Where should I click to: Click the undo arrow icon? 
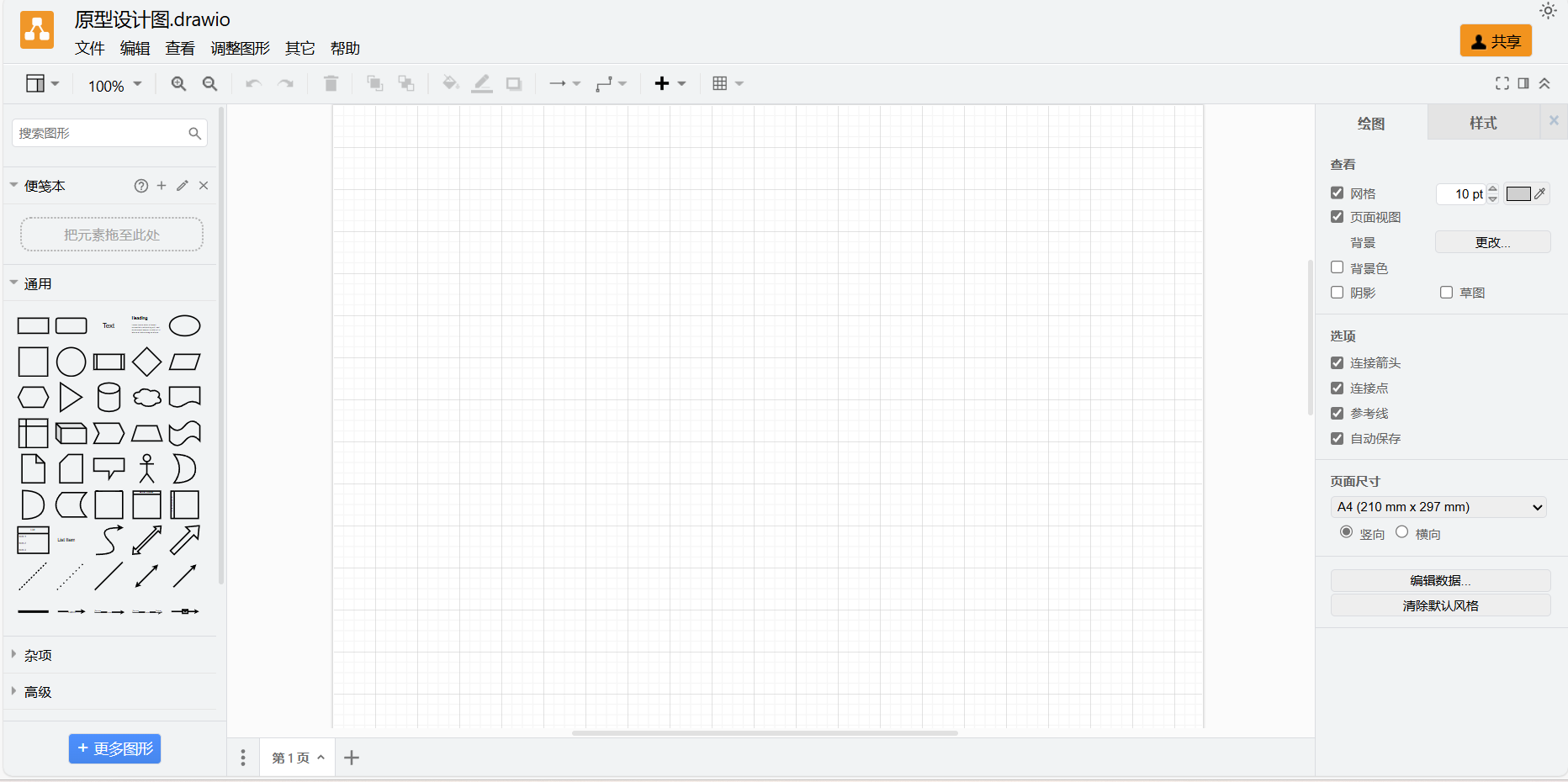click(253, 83)
